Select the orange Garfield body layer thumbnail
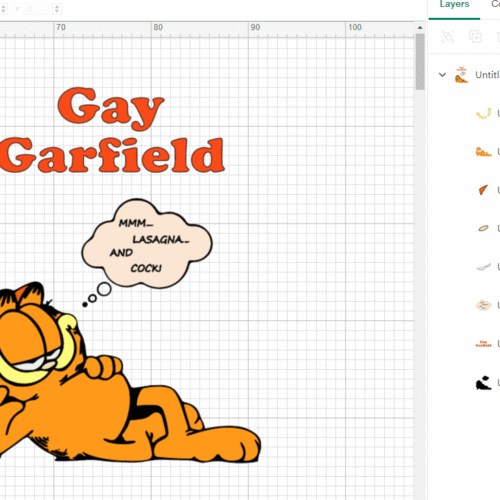 pyautogui.click(x=483, y=152)
